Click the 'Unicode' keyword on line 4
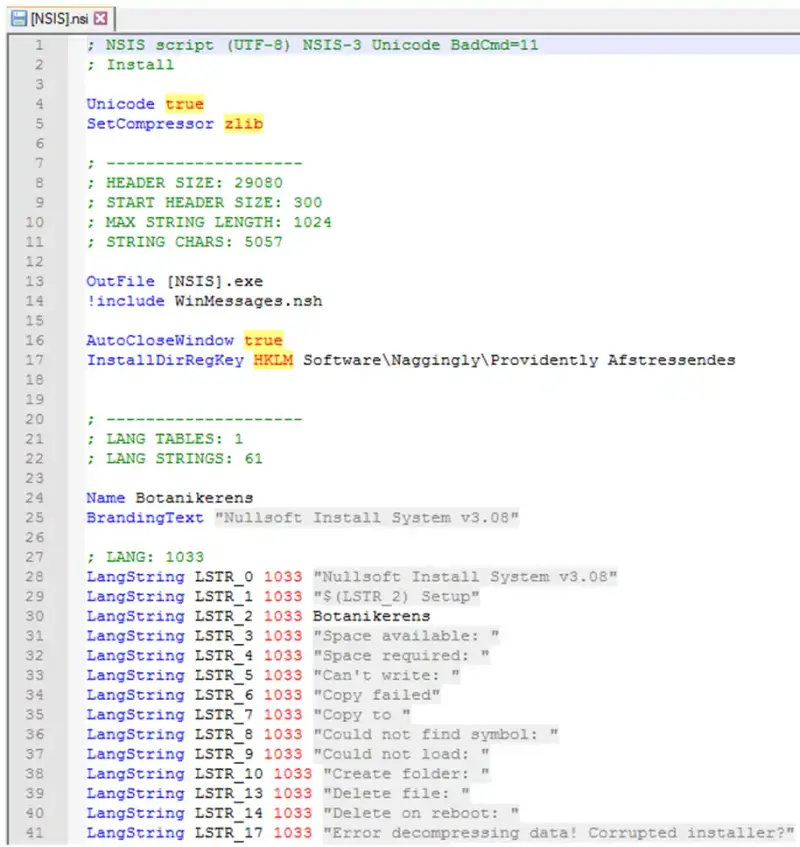The height and width of the screenshot is (847, 800). coord(120,104)
